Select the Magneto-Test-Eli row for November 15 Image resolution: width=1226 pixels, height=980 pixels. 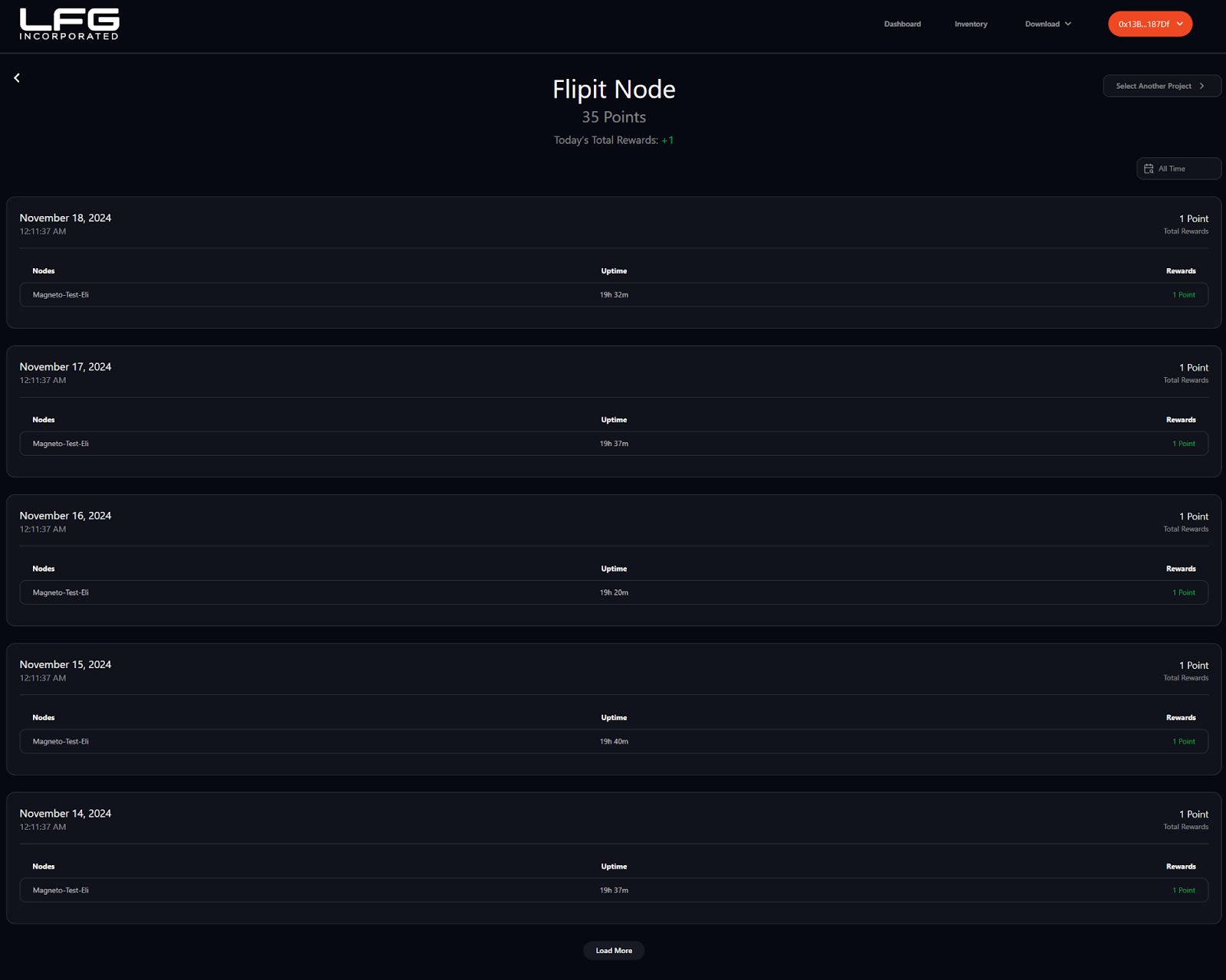pos(614,741)
